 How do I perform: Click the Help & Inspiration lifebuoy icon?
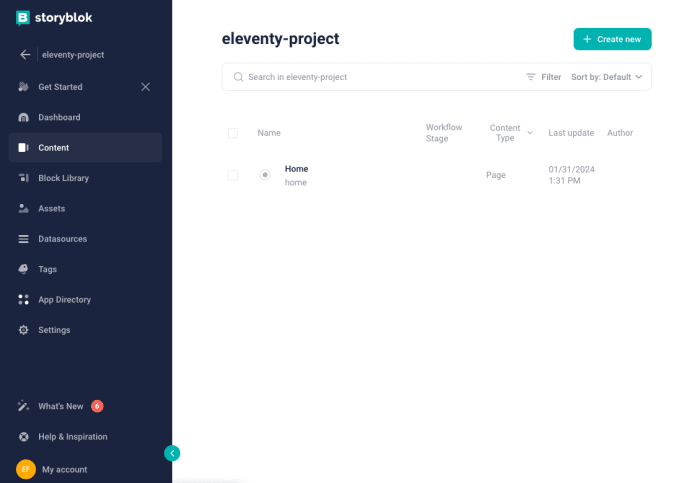pyautogui.click(x=24, y=437)
